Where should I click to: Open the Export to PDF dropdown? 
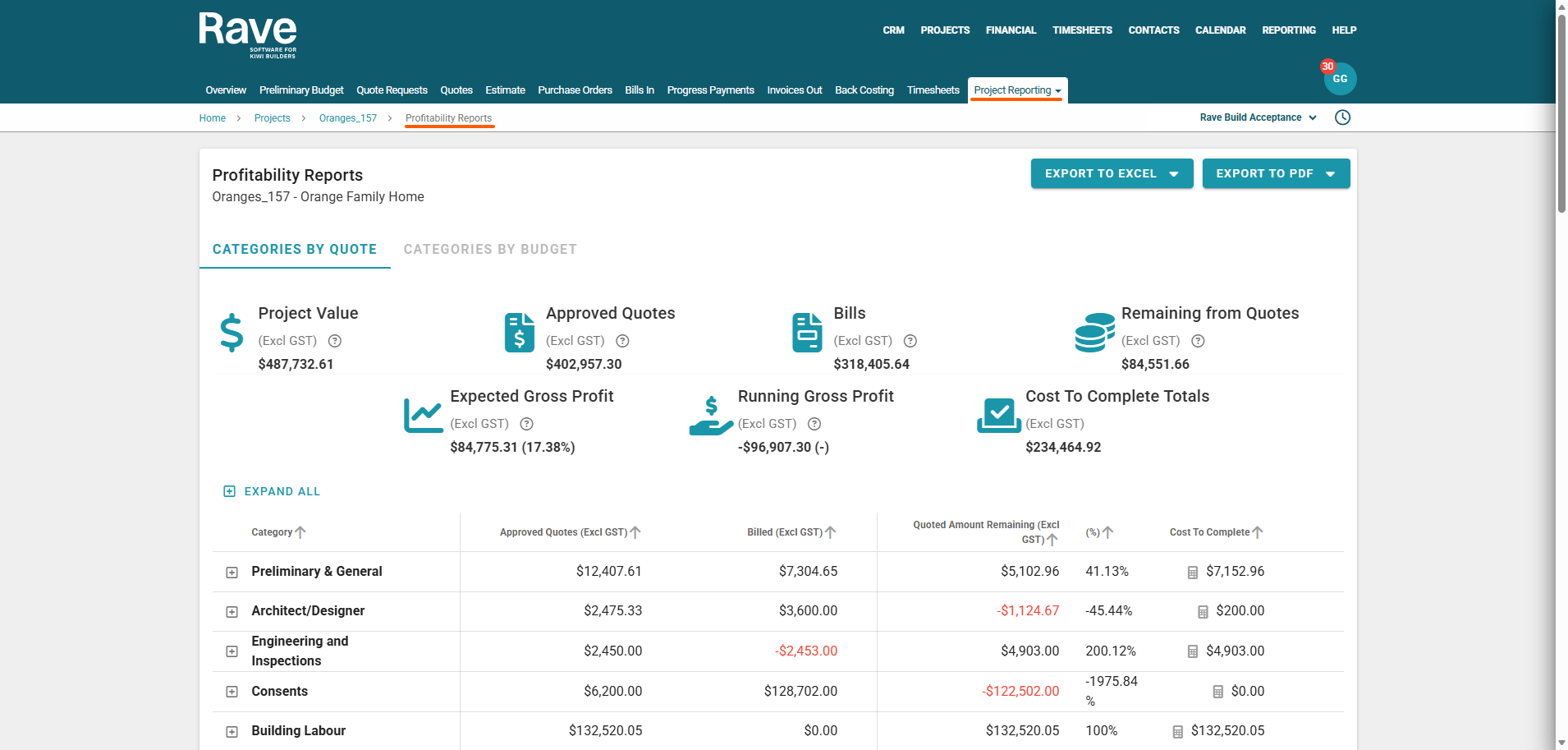pos(1276,173)
